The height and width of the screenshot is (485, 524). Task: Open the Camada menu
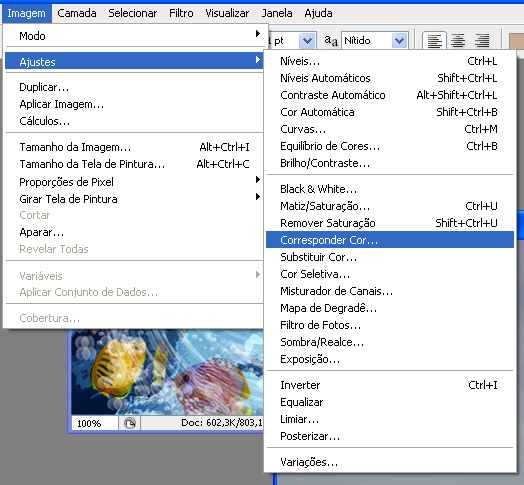77,13
